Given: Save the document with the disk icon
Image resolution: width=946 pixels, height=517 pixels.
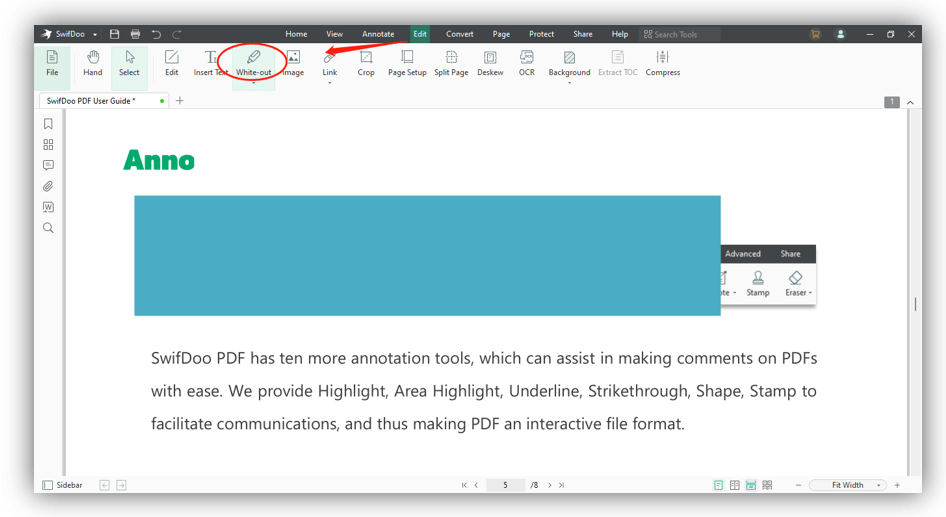Looking at the screenshot, I should tap(115, 34).
